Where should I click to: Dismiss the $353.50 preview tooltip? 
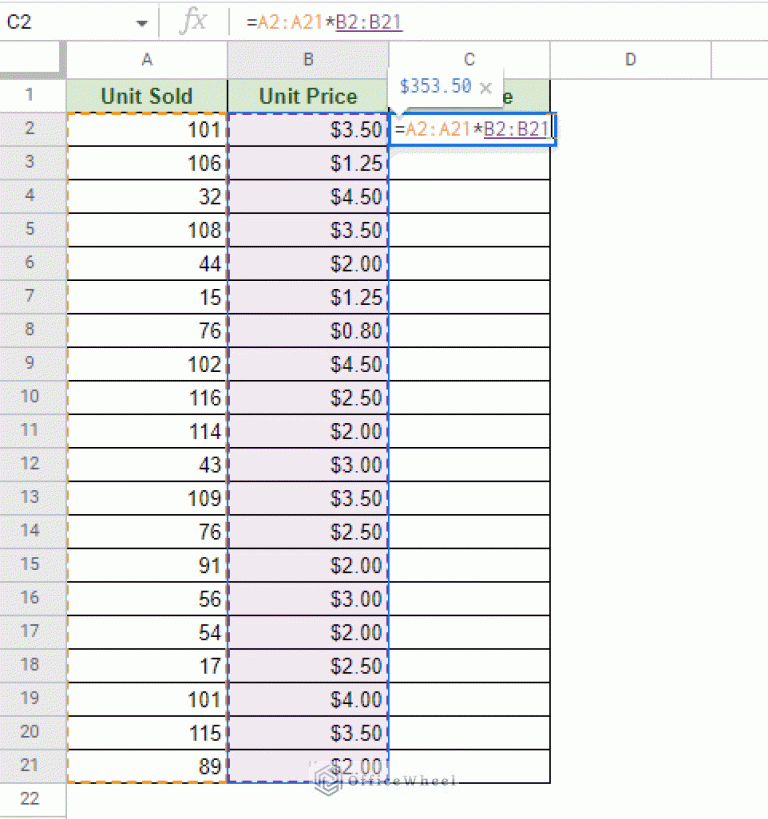pyautogui.click(x=486, y=87)
